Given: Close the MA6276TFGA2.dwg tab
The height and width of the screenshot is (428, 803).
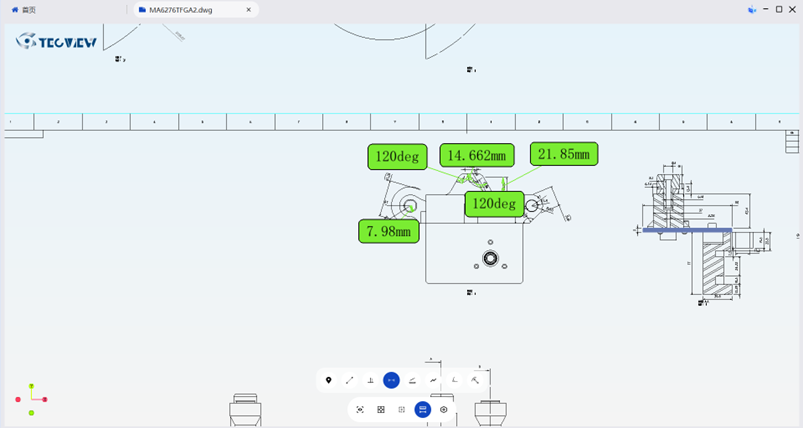Looking at the screenshot, I should point(247,9).
